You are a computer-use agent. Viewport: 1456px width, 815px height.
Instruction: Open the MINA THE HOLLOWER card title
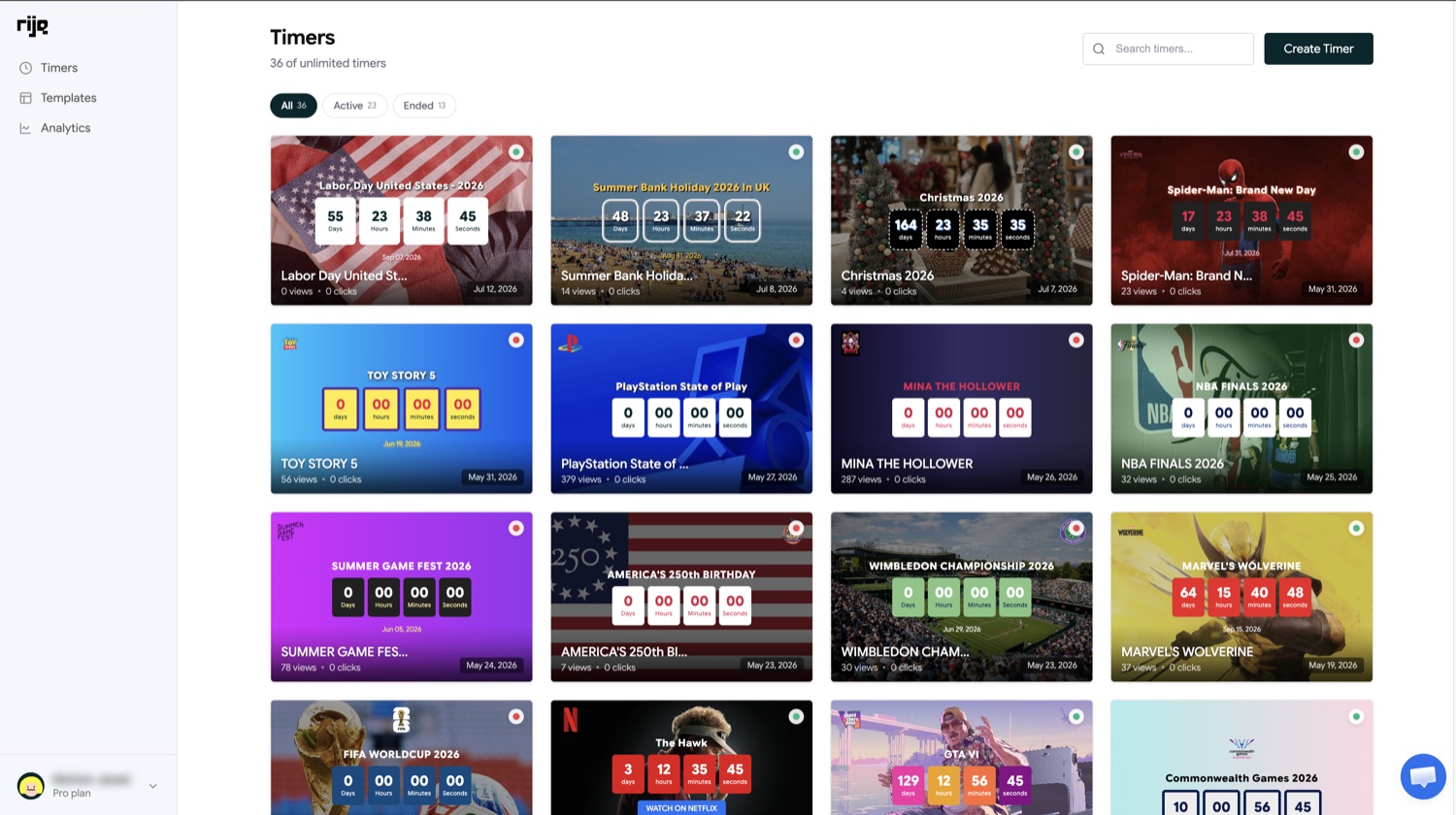[907, 464]
